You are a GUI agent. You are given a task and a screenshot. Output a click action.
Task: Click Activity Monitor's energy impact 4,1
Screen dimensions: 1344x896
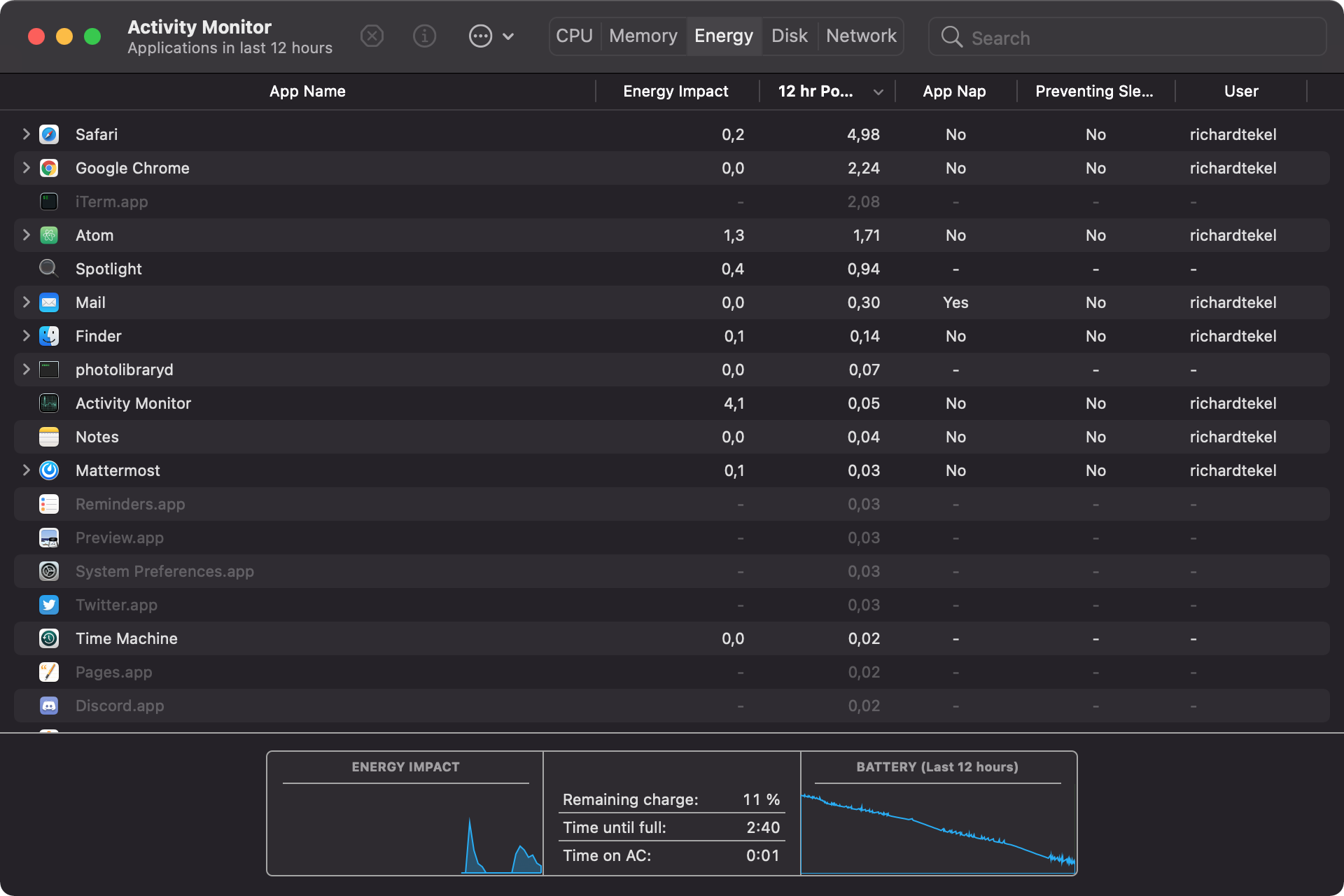[734, 403]
